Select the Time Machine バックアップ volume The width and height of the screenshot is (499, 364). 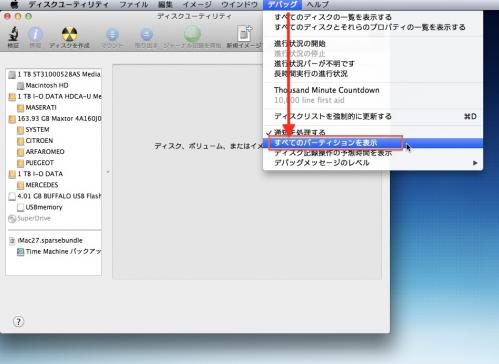pyautogui.click(x=59, y=251)
